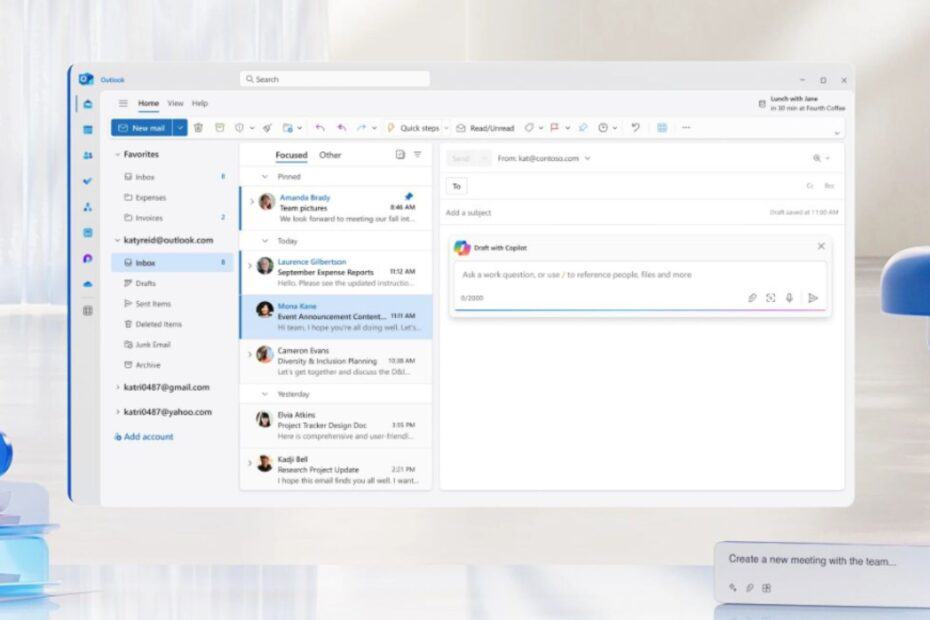
Task: Toggle the hamburger navigation pane button
Action: coord(123,103)
